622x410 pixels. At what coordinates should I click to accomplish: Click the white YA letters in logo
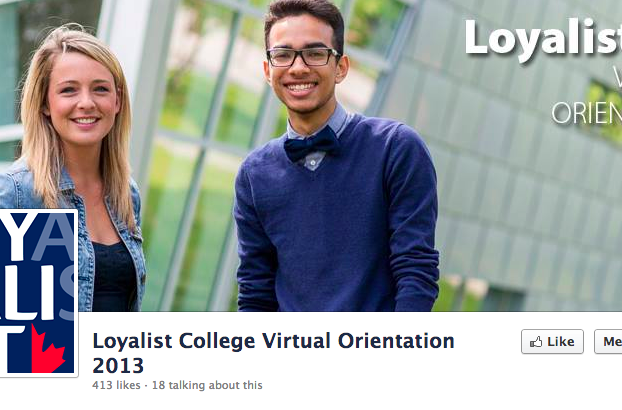pyautogui.click(x=36, y=236)
